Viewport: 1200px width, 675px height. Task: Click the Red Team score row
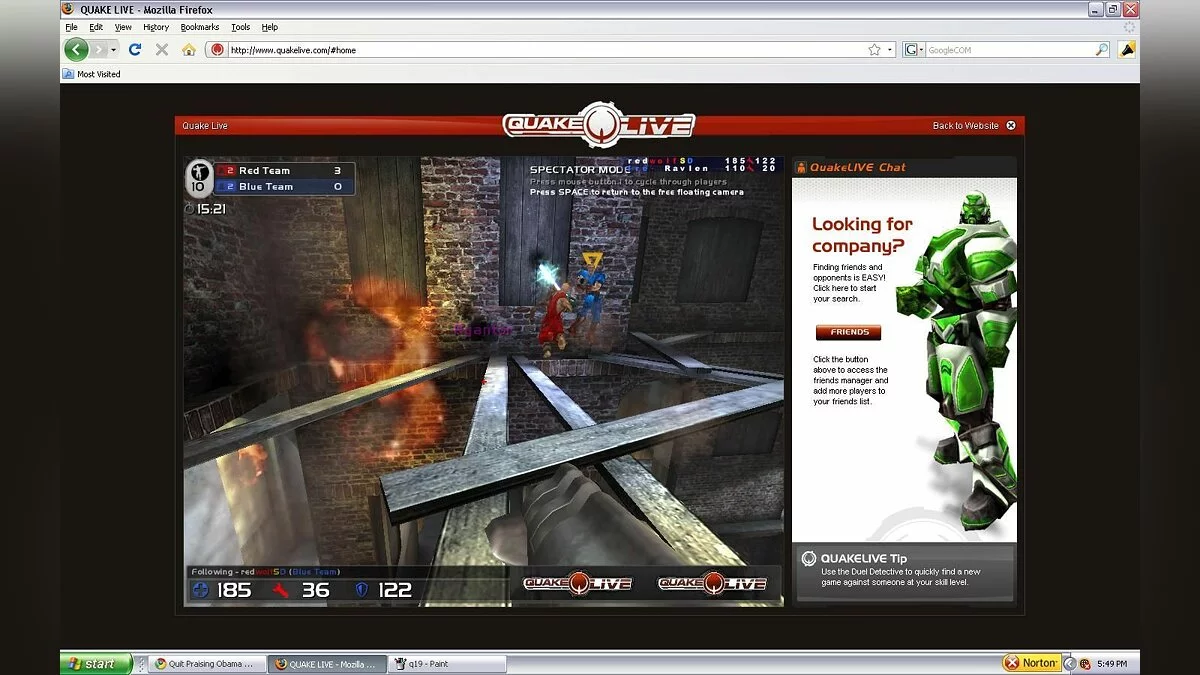point(284,171)
